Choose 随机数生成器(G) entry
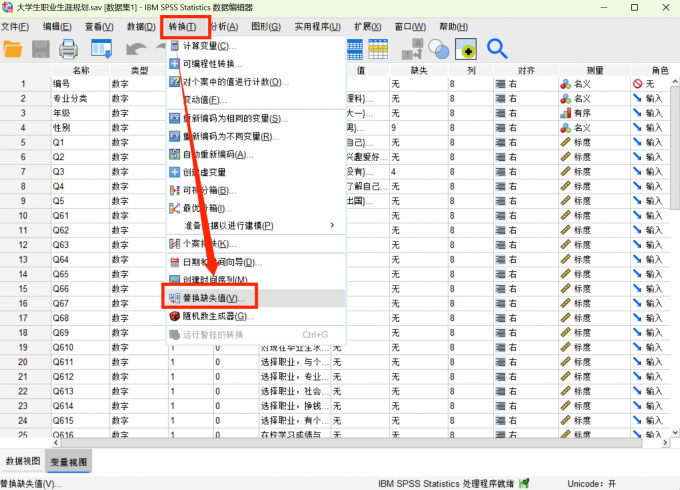The height and width of the screenshot is (490, 680). (x=256, y=316)
